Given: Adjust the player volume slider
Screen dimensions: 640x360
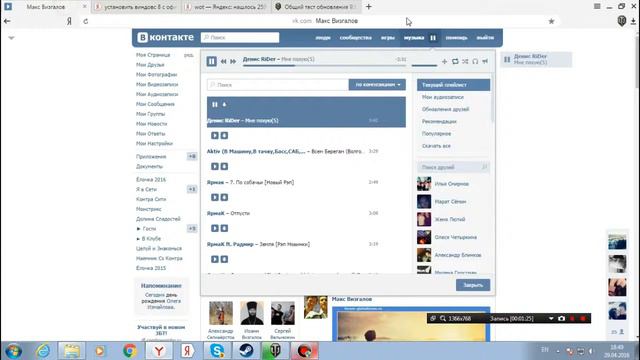Looking at the screenshot, I should click(424, 65).
